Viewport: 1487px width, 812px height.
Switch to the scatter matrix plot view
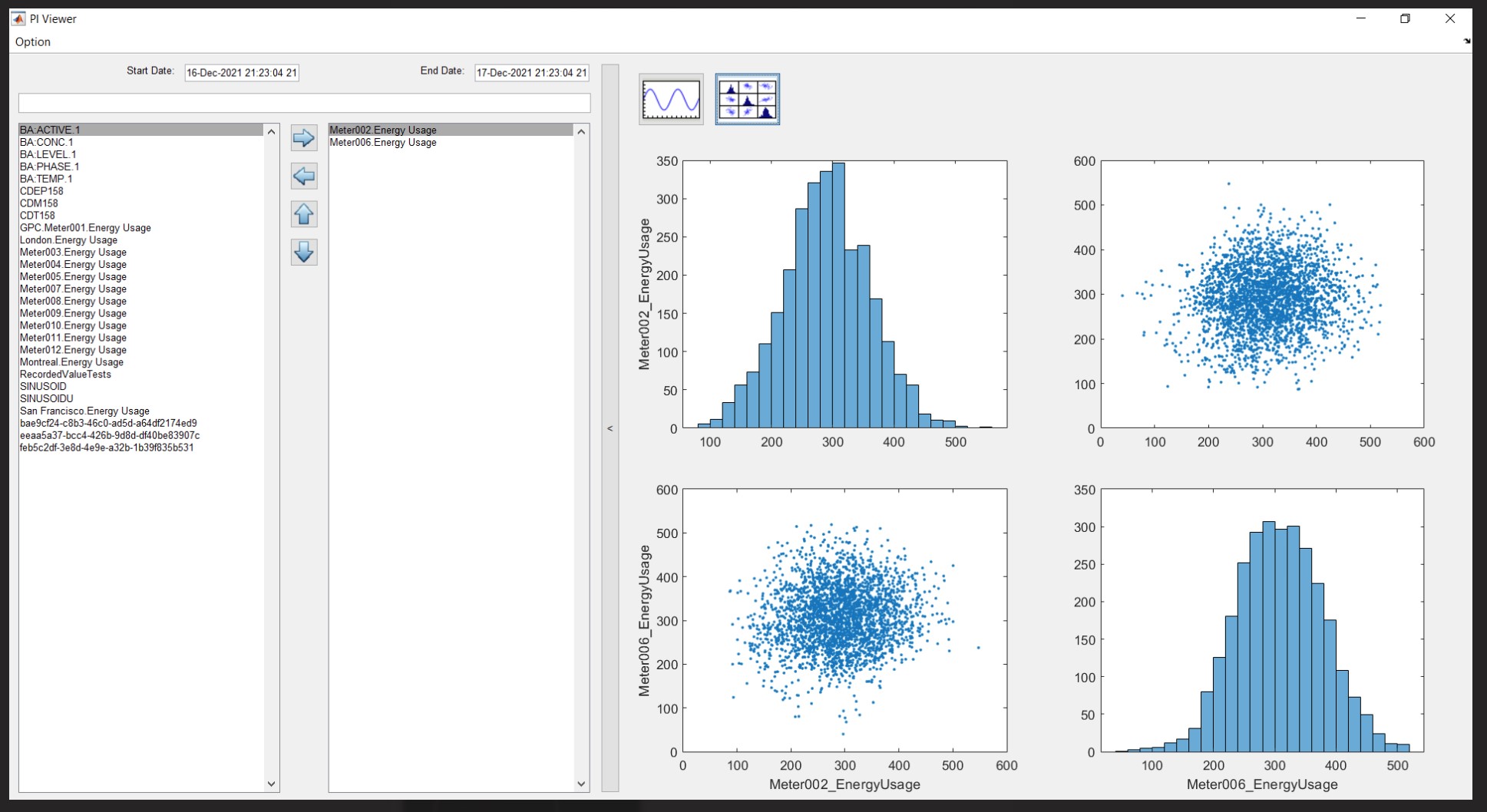pyautogui.click(x=747, y=99)
